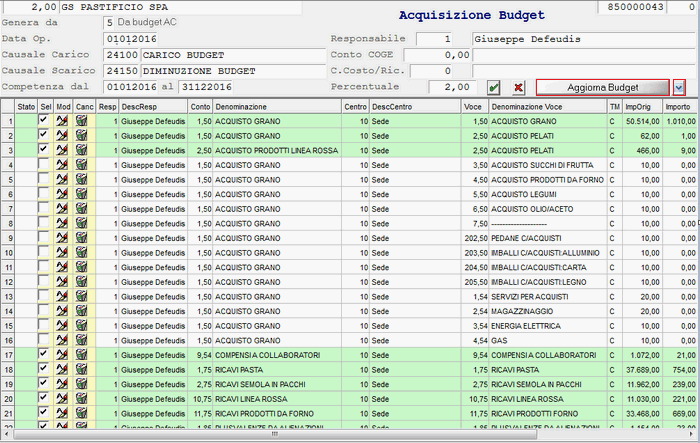Image resolution: width=700 pixels, height=443 pixels.
Task: Click Canc delete icon in row 15
Action: click(81, 326)
